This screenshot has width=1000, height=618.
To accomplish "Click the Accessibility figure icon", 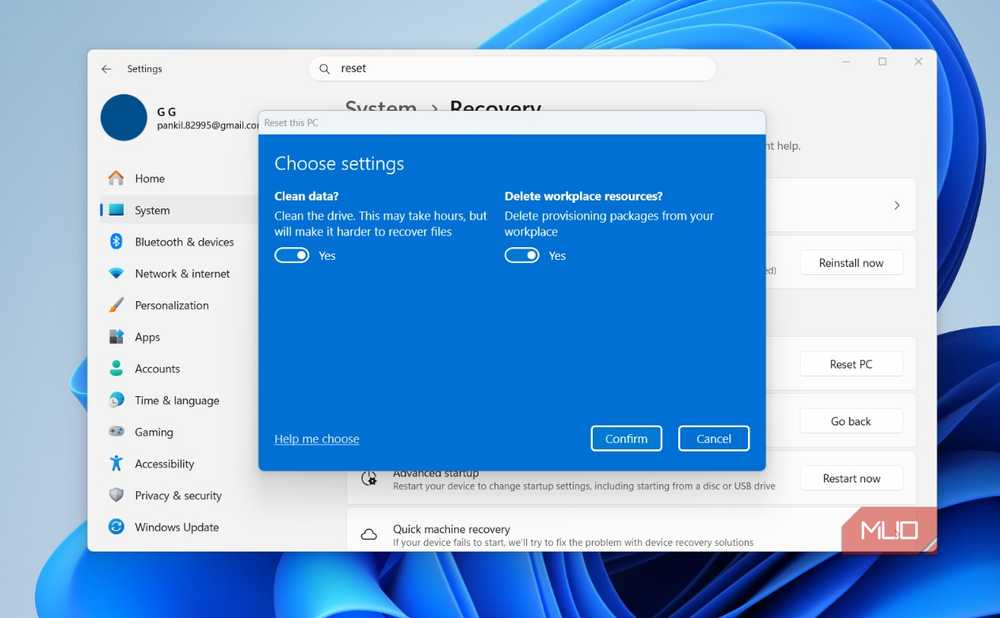I will 116,463.
